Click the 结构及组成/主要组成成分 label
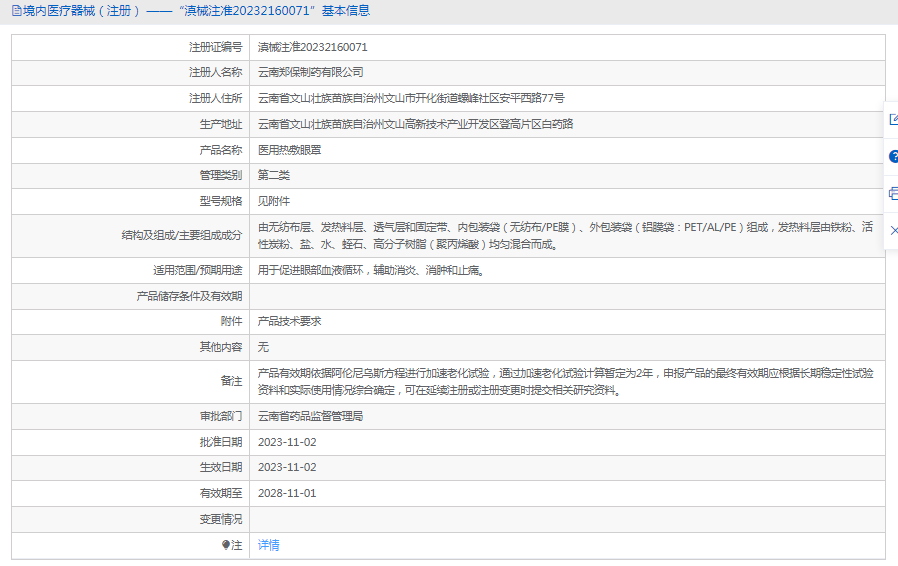Image resolution: width=898 pixels, height=566 pixels. (182, 235)
